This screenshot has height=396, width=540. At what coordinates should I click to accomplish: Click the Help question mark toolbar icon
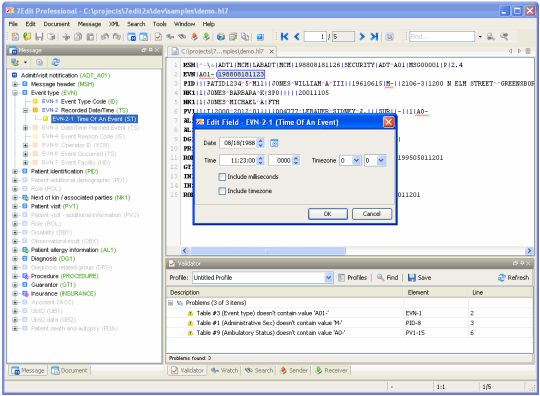coord(260,37)
